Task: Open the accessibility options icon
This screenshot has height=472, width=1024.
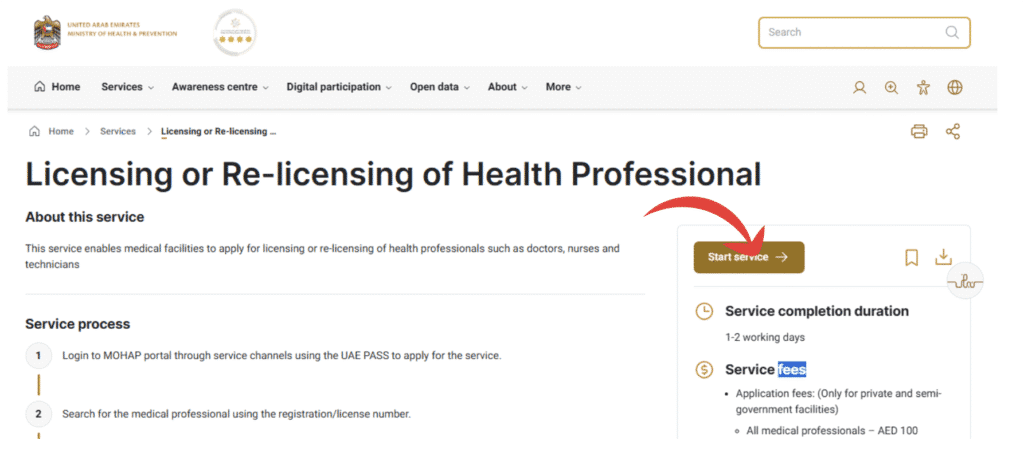Action: click(x=923, y=88)
